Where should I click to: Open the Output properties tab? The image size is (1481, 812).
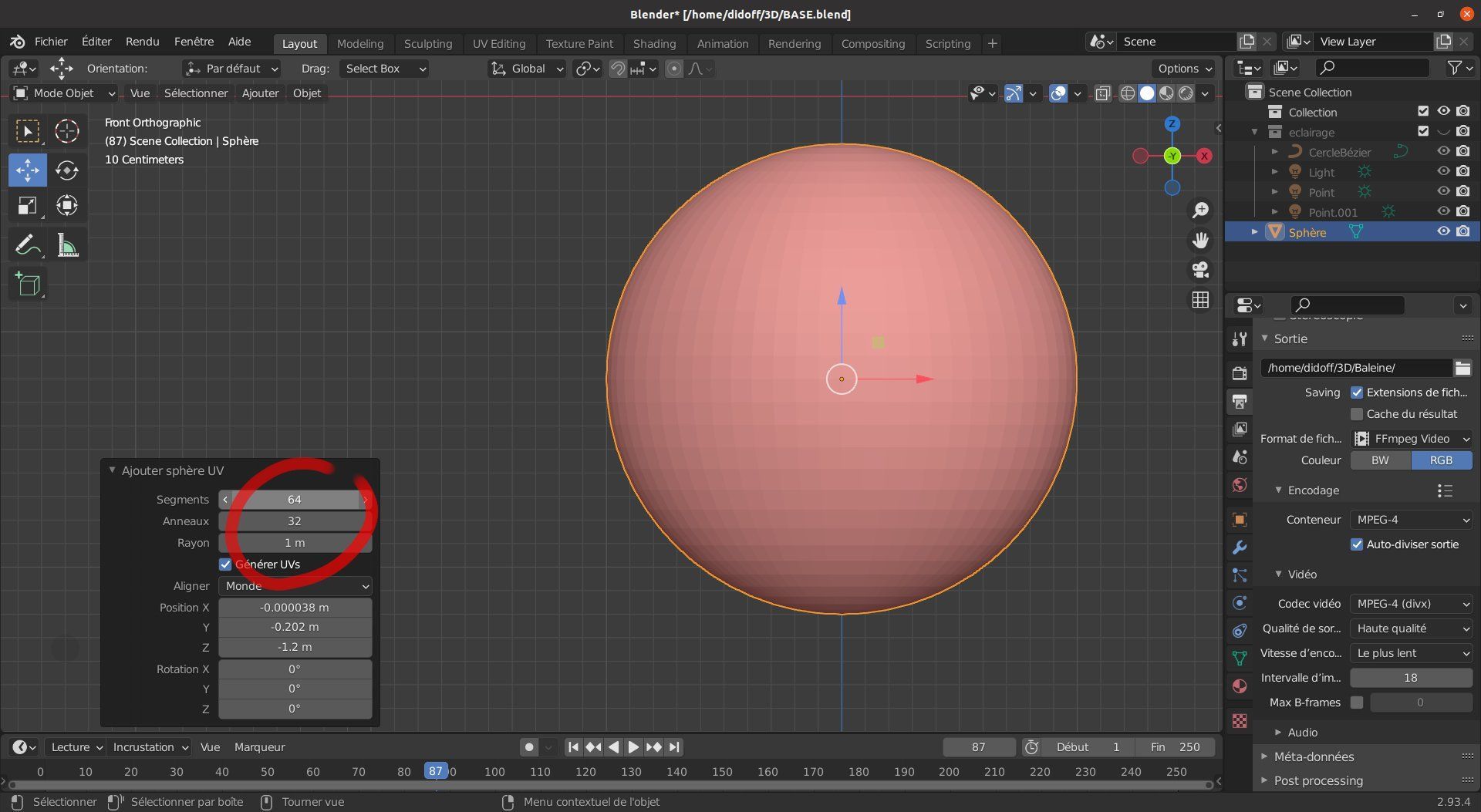pyautogui.click(x=1240, y=401)
